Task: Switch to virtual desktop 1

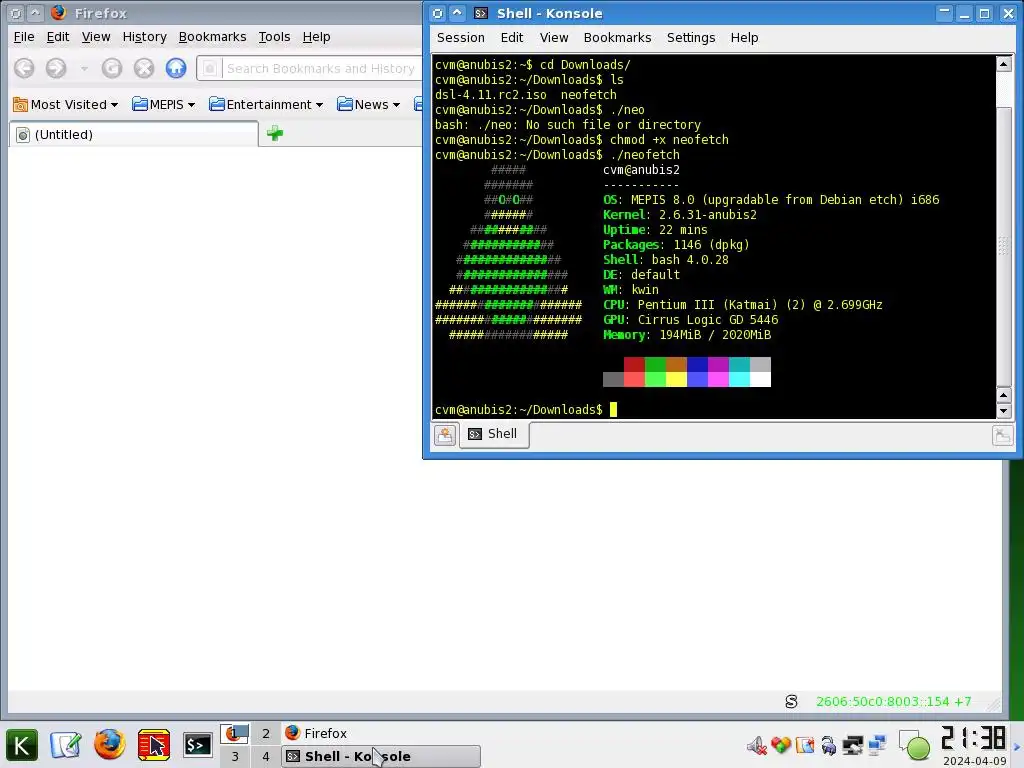Action: point(234,733)
